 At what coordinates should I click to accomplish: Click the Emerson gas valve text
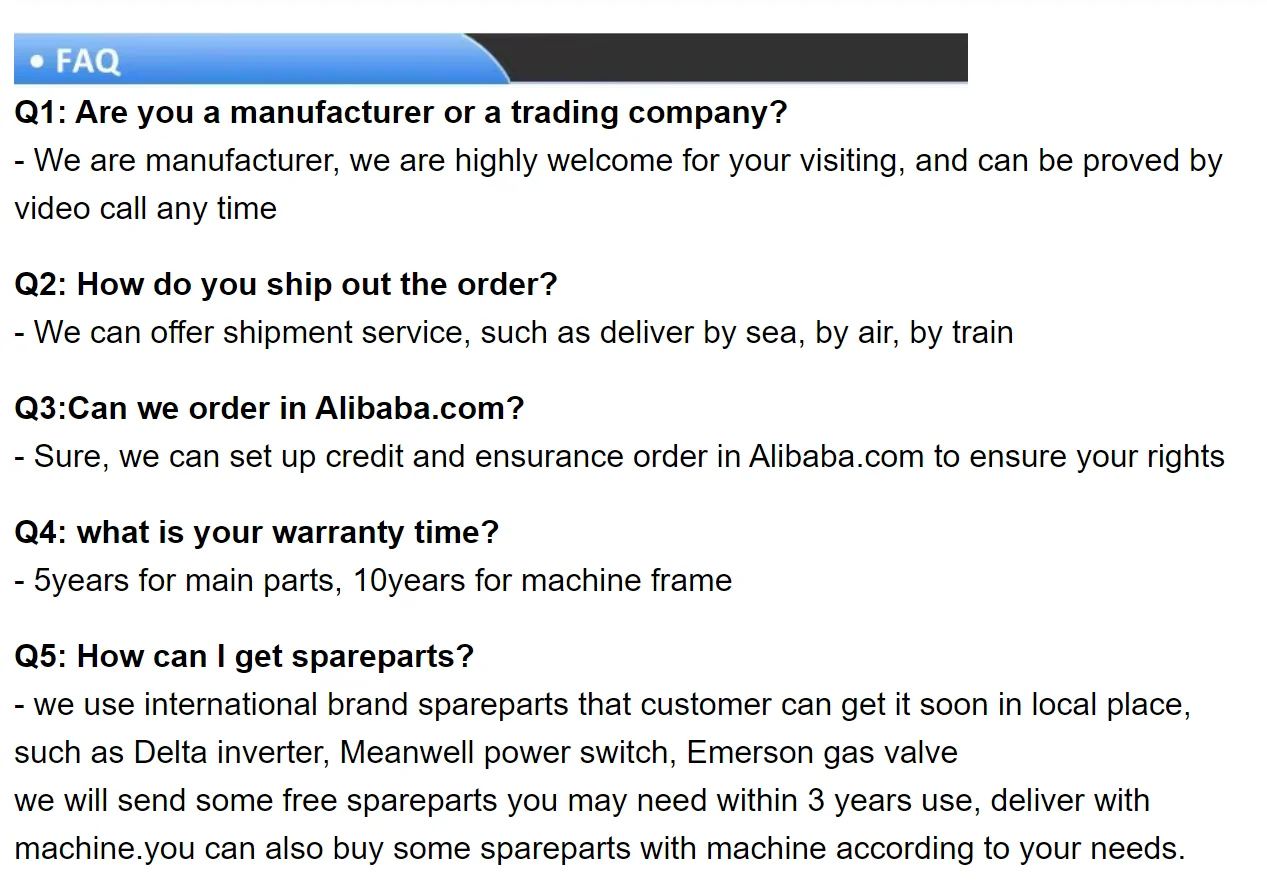click(822, 753)
